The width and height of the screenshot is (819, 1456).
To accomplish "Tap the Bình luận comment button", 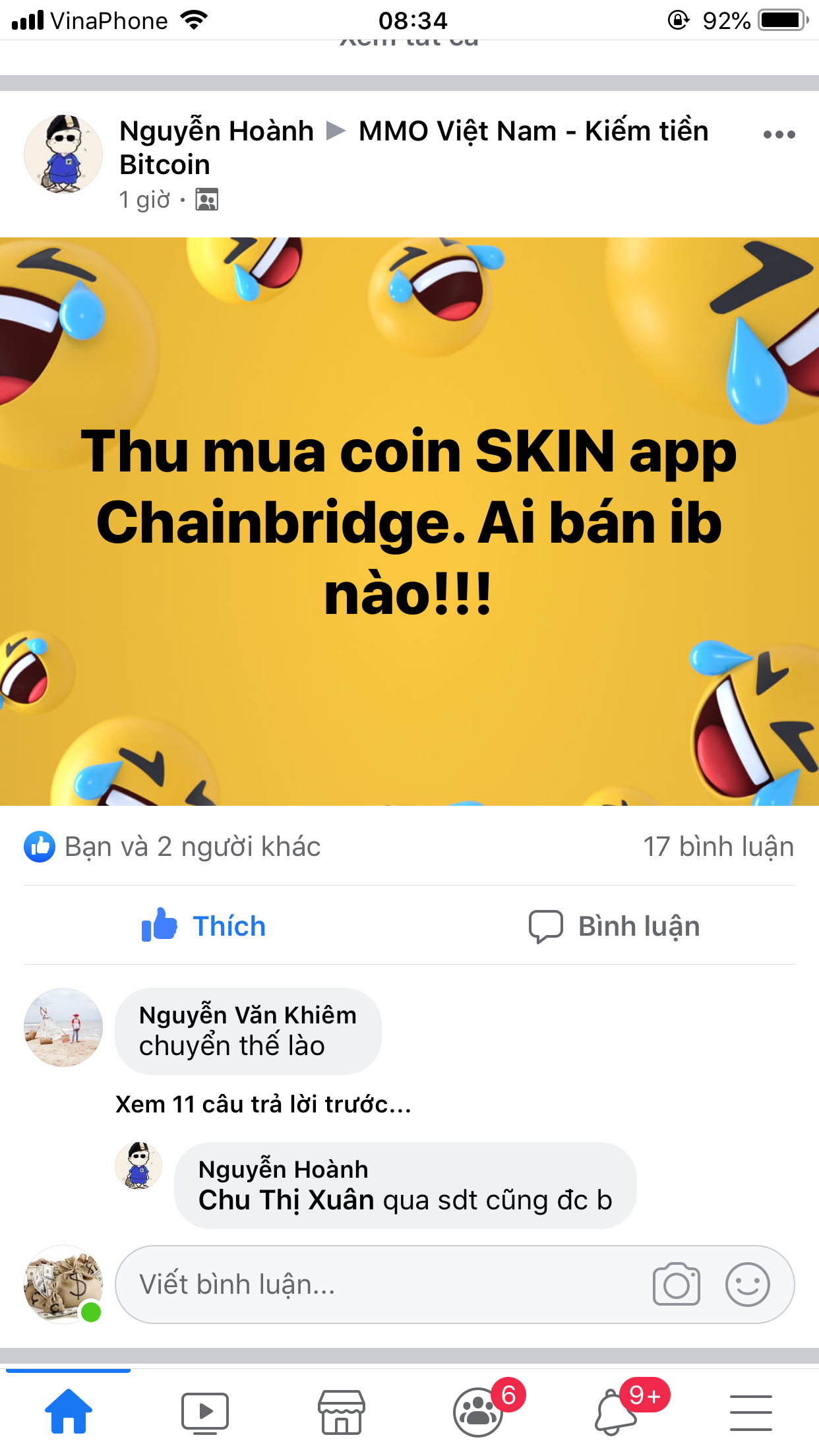I will (614, 926).
